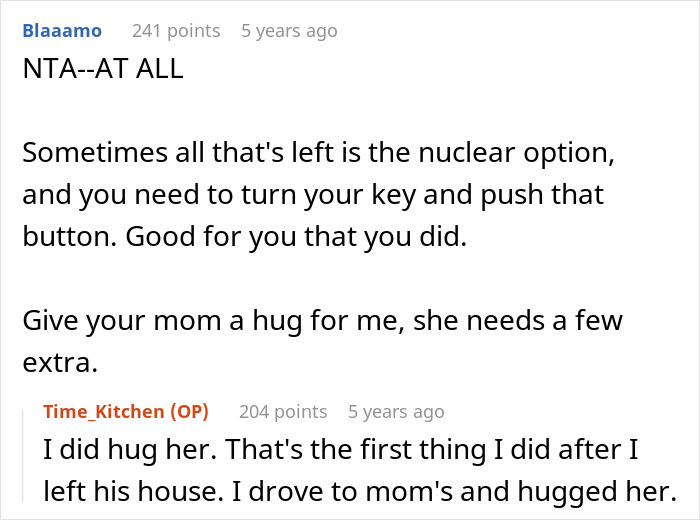The height and width of the screenshot is (520, 700).
Task: Open the Time_Kitchen user profile
Action: [x=106, y=412]
